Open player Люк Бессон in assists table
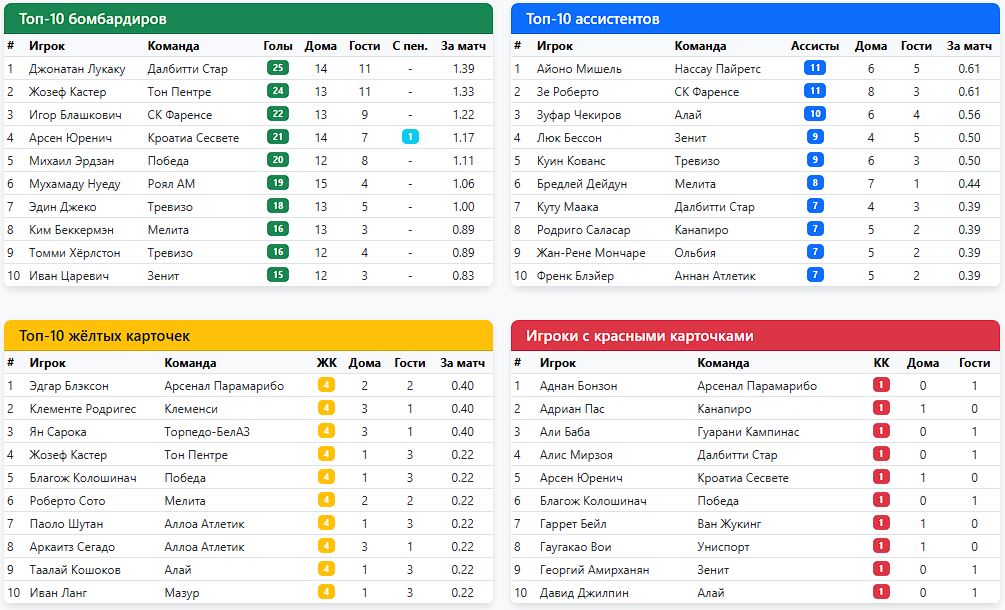1005x610 pixels. click(569, 138)
